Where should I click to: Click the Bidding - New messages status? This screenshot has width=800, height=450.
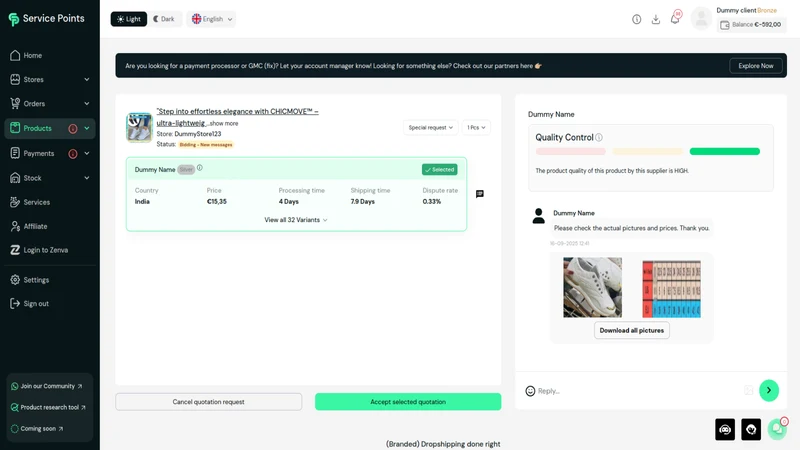(206, 145)
